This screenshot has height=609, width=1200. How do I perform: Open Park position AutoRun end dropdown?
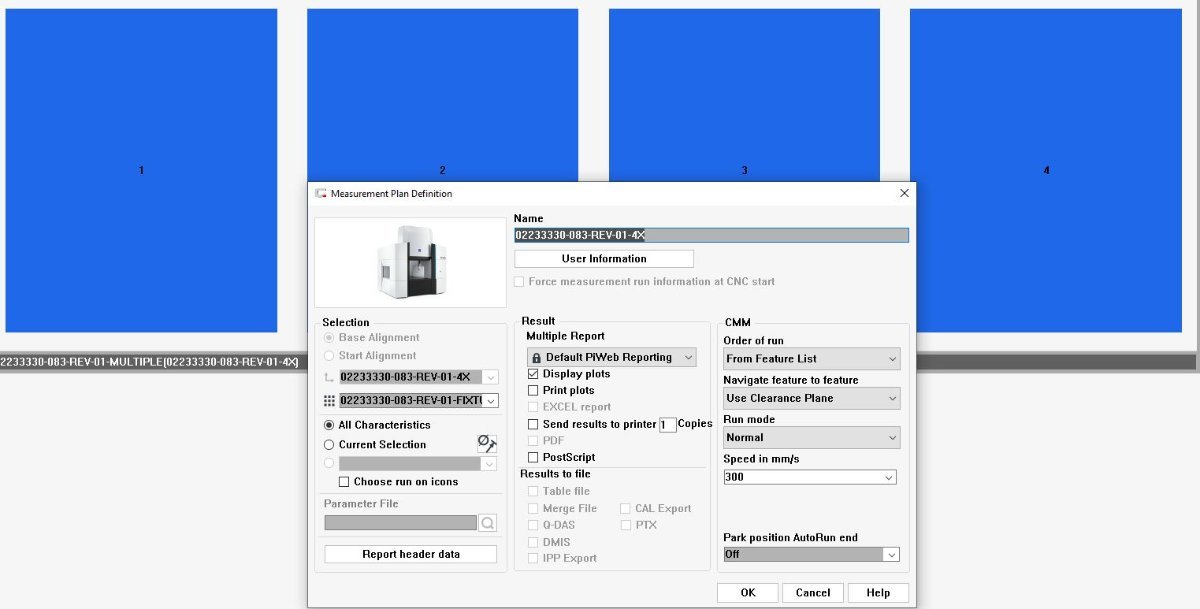811,554
